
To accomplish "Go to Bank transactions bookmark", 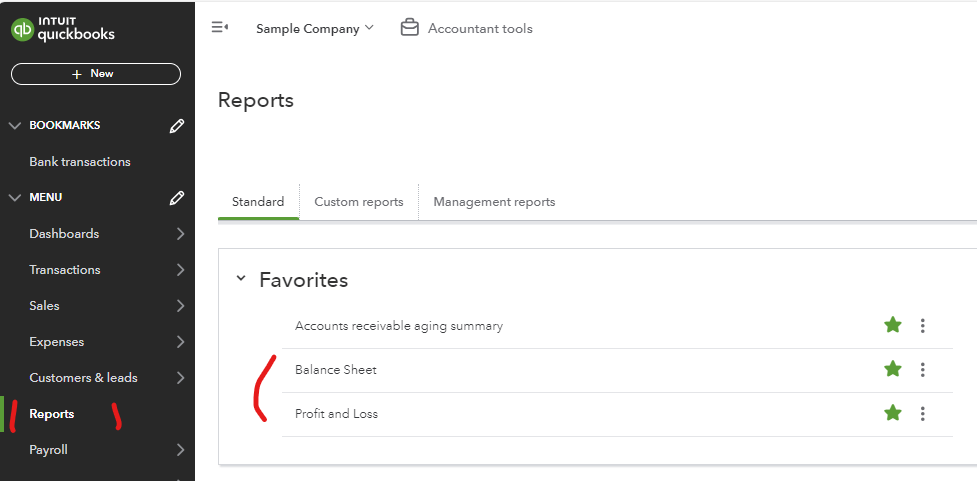I will coord(80,162).
